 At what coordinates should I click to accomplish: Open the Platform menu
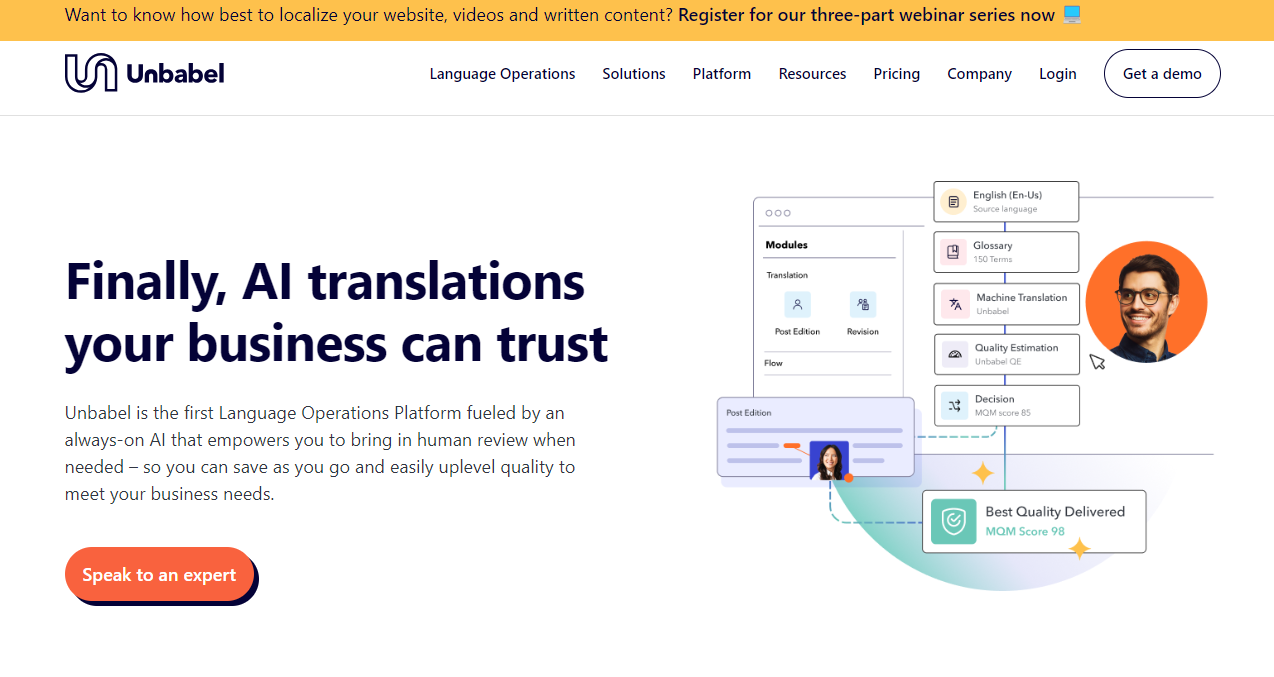(x=722, y=74)
